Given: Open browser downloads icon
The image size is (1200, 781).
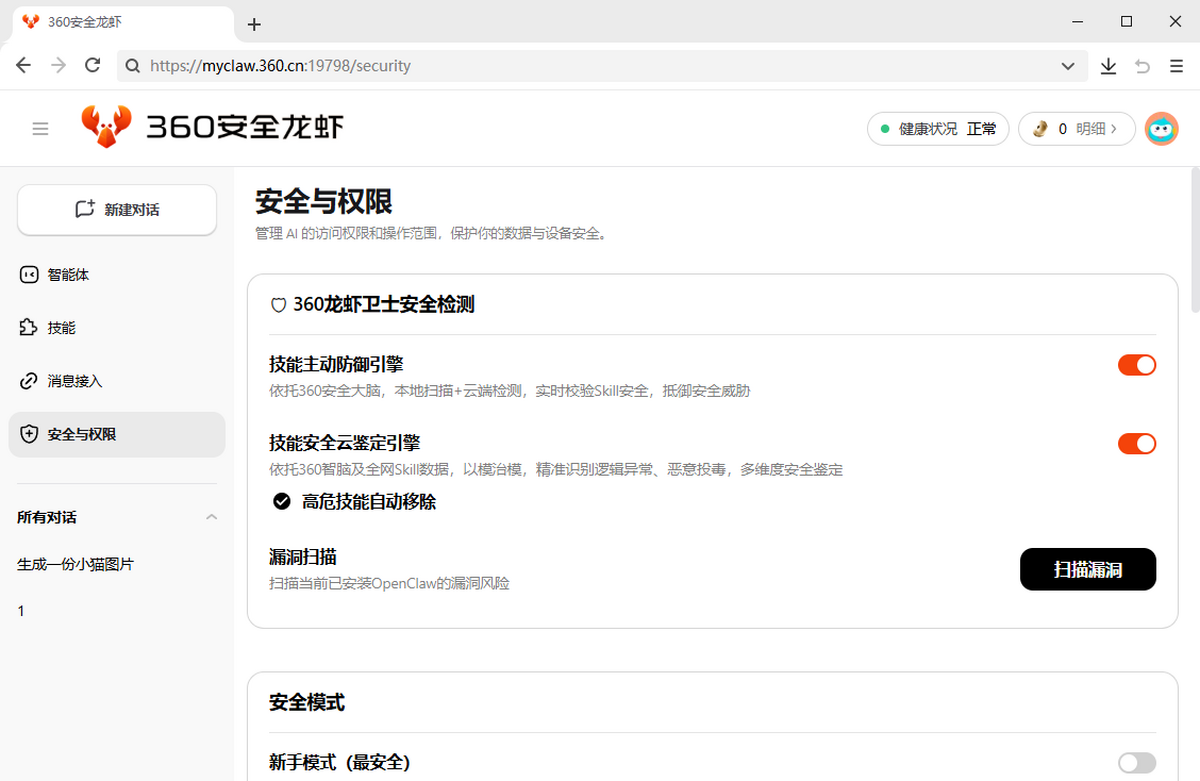Looking at the screenshot, I should 1108,66.
